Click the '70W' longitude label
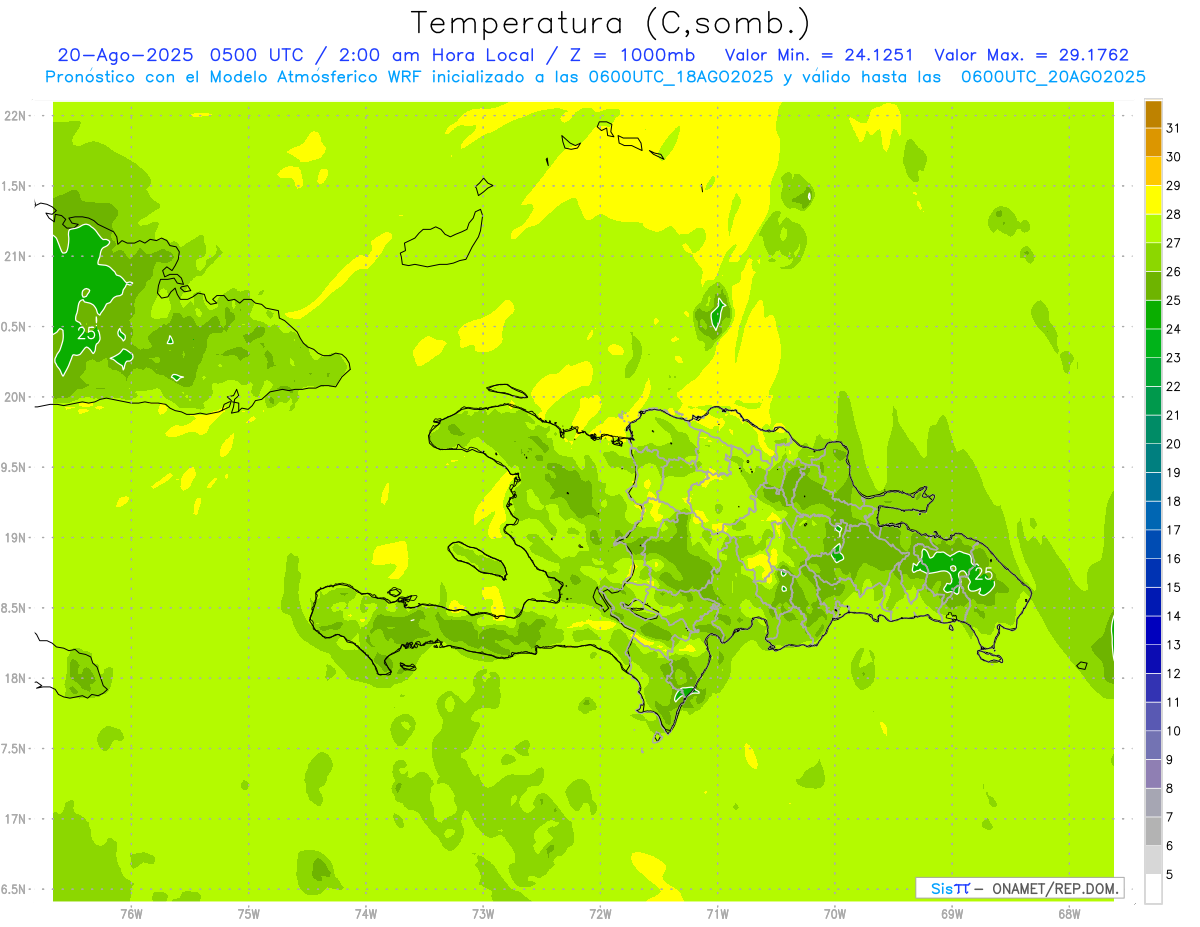The width and height of the screenshot is (1200, 927). tap(835, 914)
